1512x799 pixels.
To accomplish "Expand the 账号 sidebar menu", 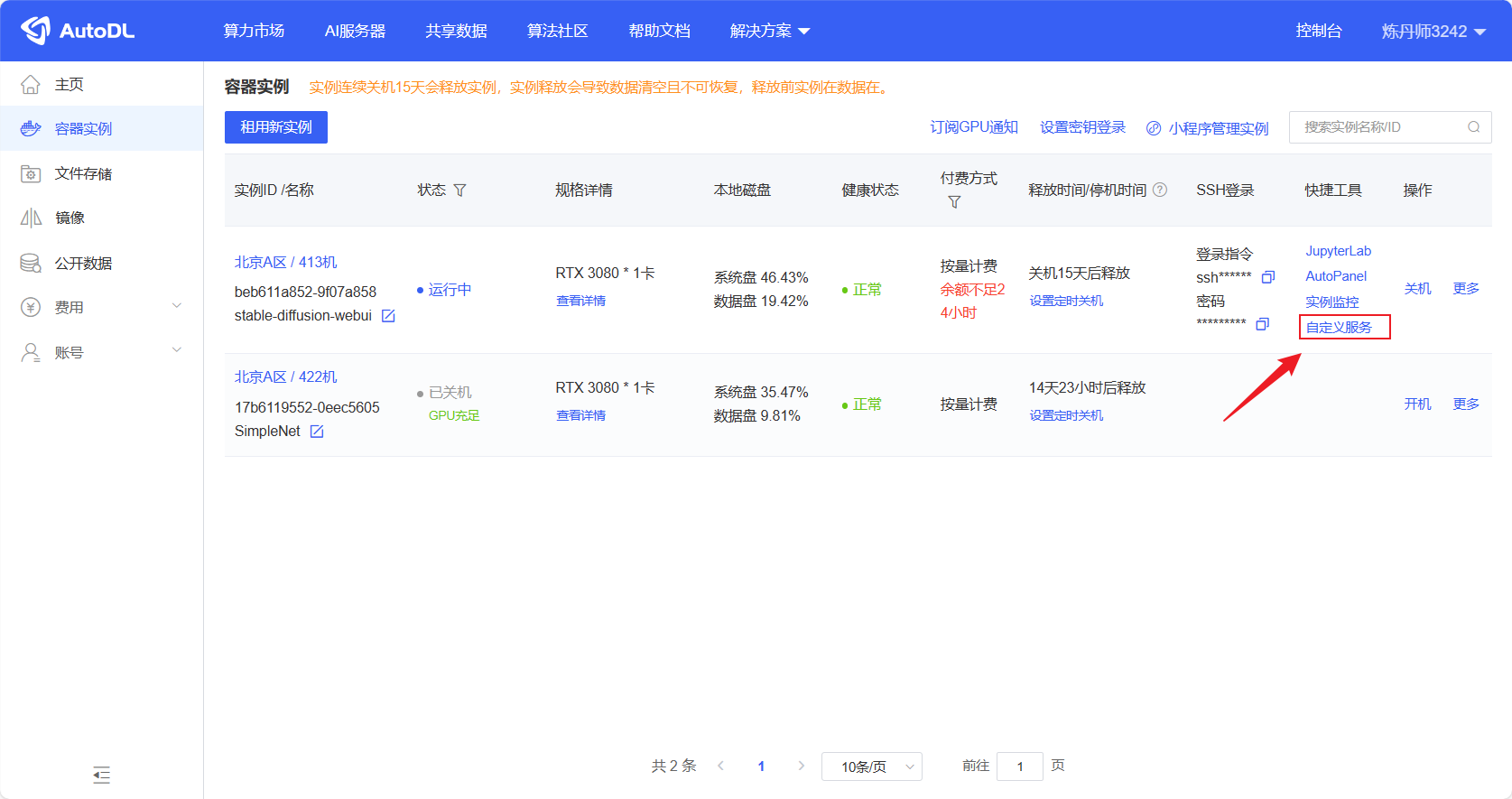I will (177, 350).
